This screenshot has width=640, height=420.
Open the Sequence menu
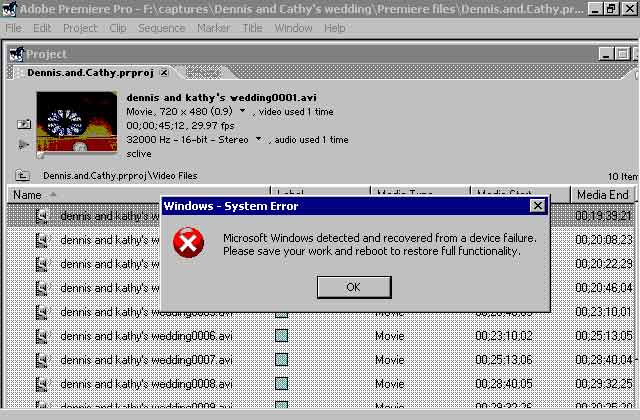click(161, 28)
